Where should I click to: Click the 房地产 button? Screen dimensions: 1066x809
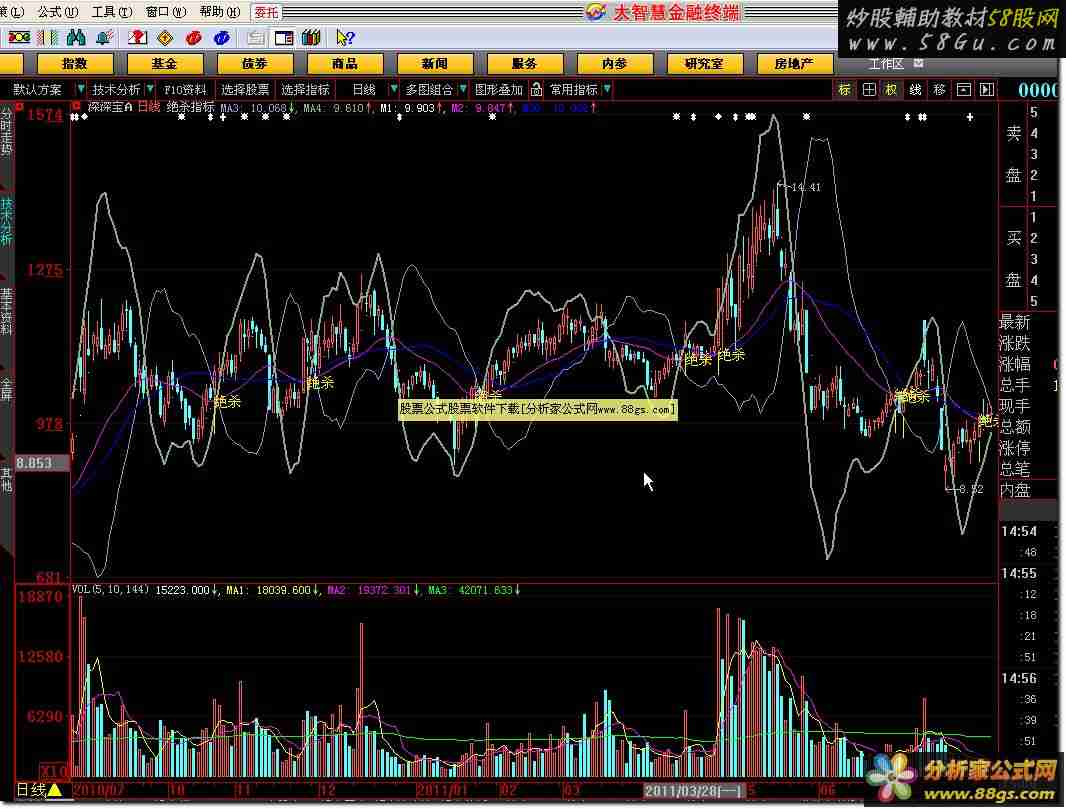pos(794,64)
